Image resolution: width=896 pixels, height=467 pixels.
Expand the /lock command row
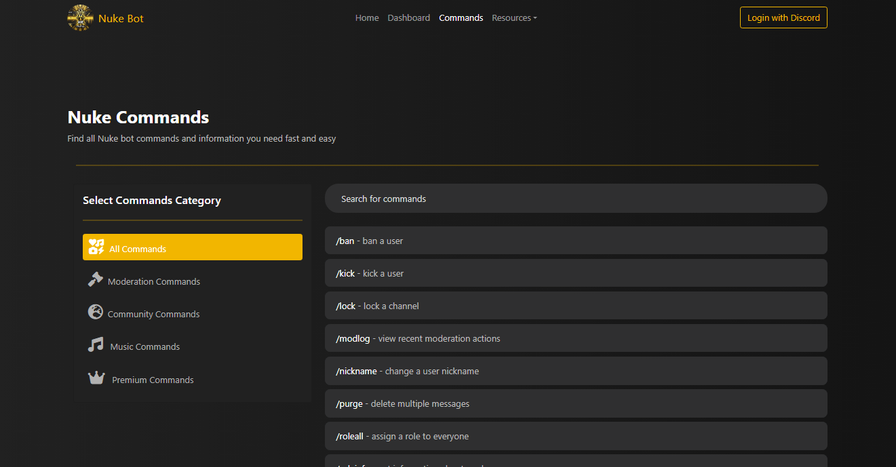(576, 306)
